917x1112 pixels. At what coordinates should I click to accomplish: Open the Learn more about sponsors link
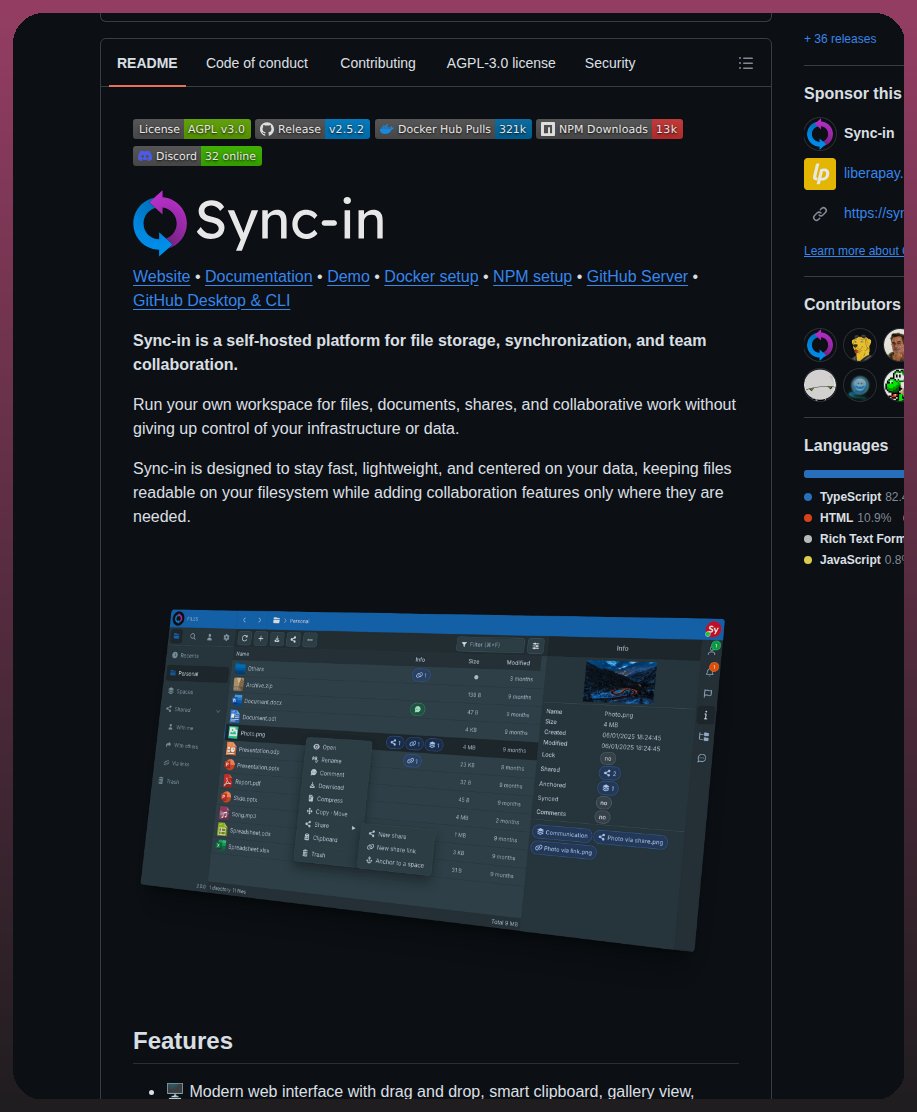(853, 250)
